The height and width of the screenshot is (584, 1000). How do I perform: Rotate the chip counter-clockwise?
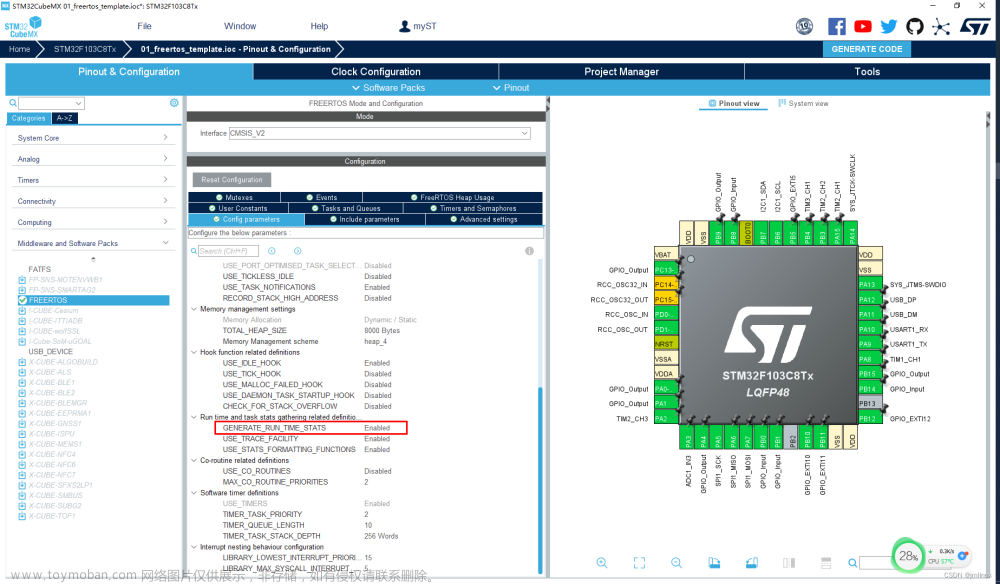click(752, 562)
